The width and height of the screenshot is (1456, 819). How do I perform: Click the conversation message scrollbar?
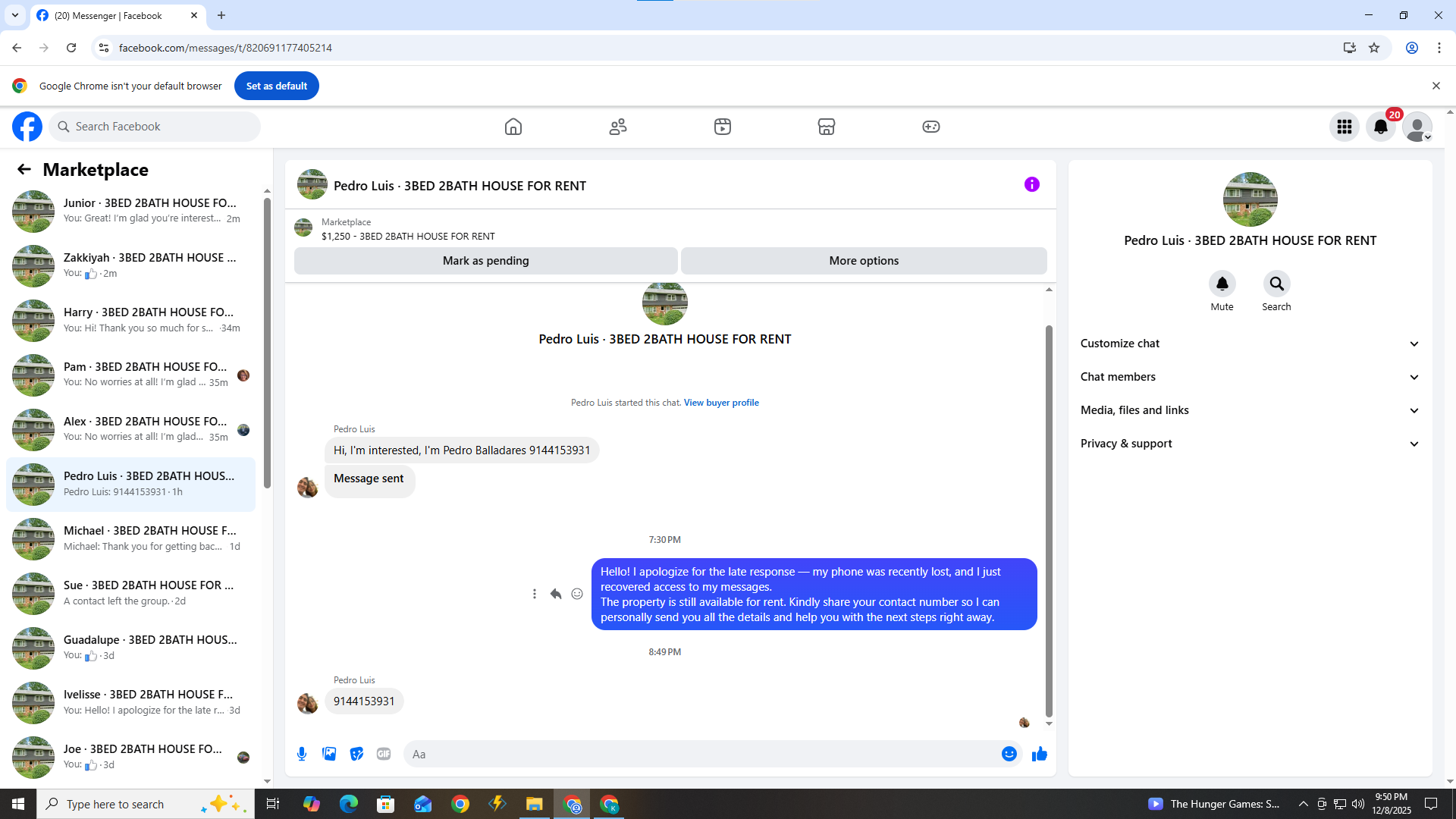pos(1049,521)
